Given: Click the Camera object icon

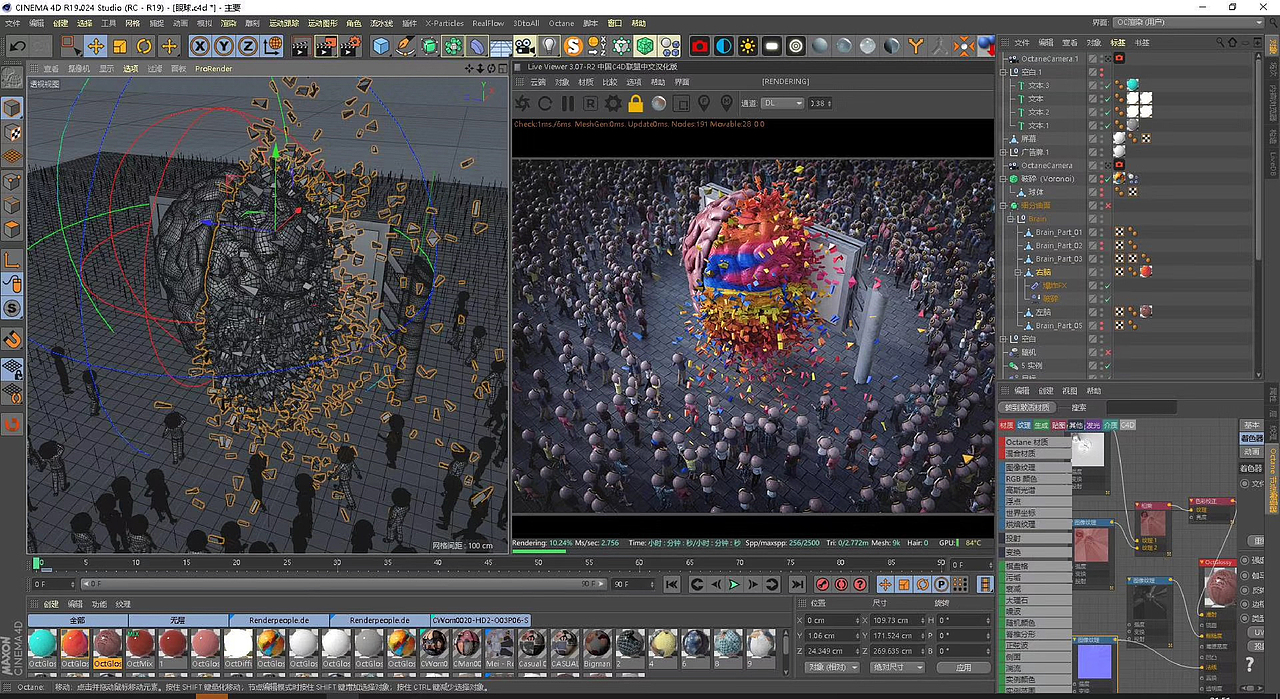Looking at the screenshot, I should coord(525,46).
